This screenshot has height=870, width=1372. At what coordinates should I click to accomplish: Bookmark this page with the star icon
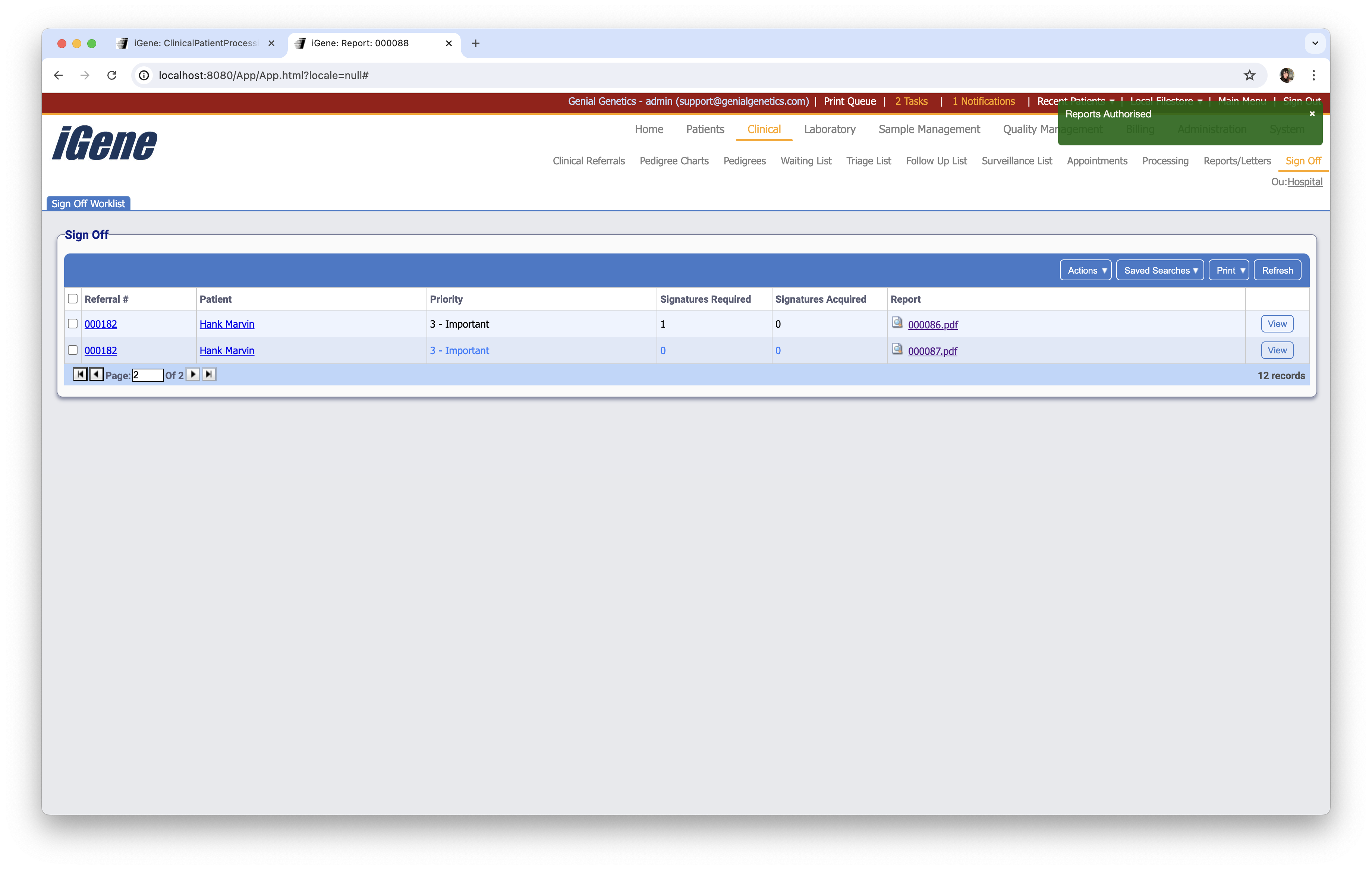[1249, 75]
